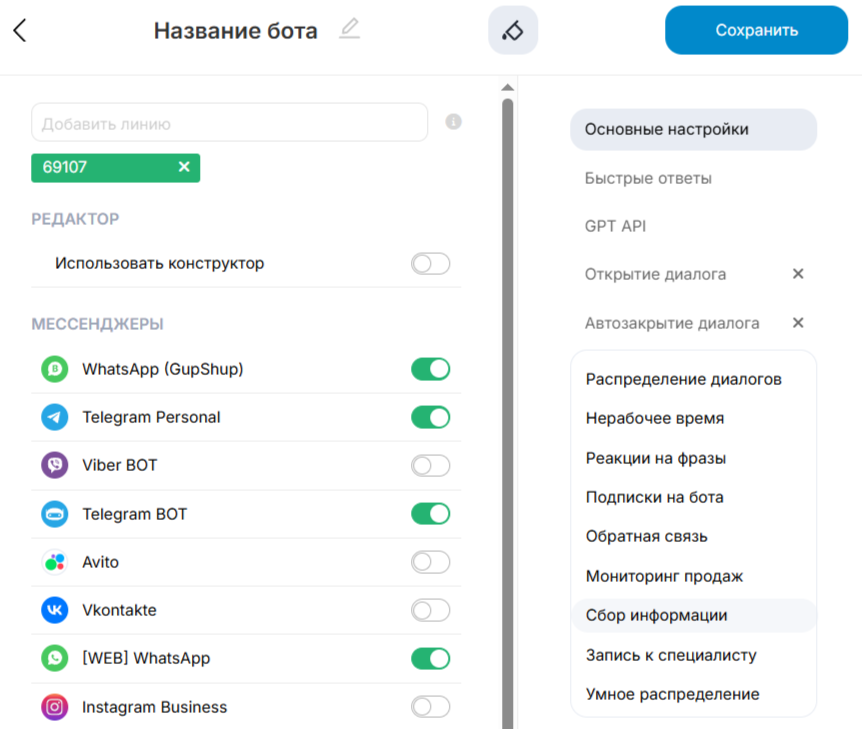Viewport: 862px width, 729px height.
Task: Click the pencil icon to rename bot
Action: [x=348, y=29]
